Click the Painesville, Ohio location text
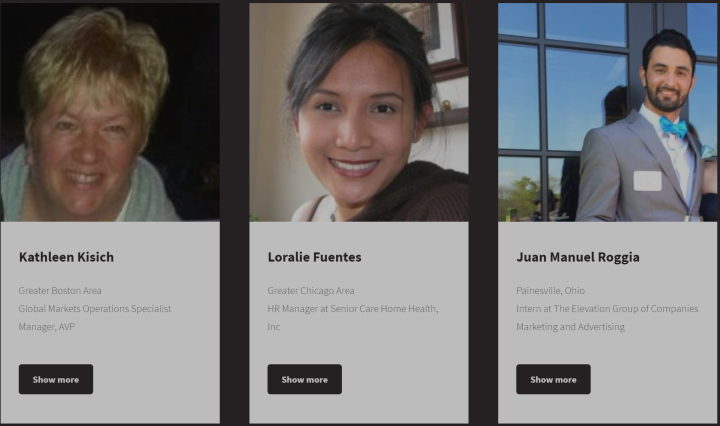This screenshot has height=426, width=720. point(551,291)
